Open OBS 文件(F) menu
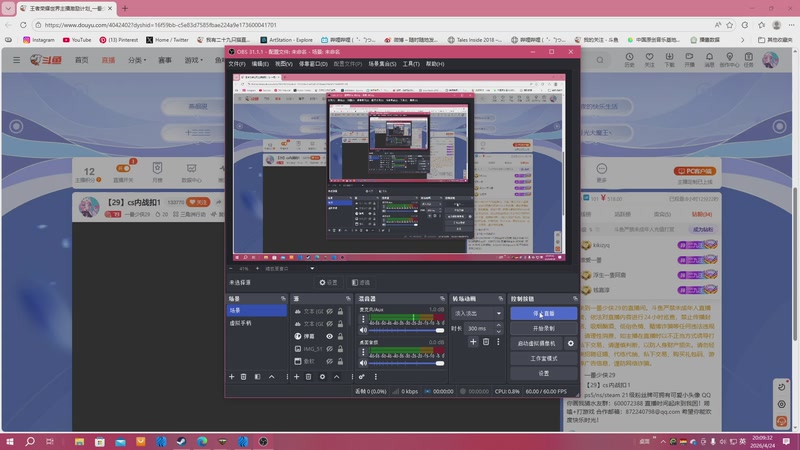800x450 pixels. [x=237, y=64]
